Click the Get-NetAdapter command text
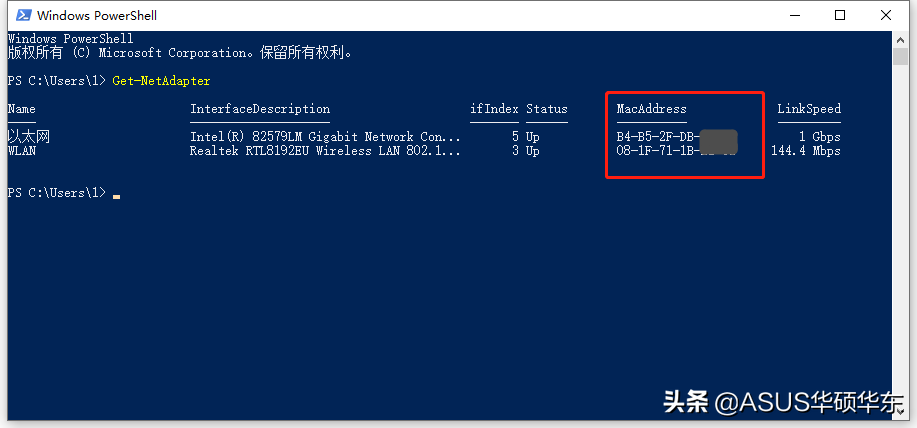Screen dimensions: 917x428 pyautogui.click(x=161, y=80)
